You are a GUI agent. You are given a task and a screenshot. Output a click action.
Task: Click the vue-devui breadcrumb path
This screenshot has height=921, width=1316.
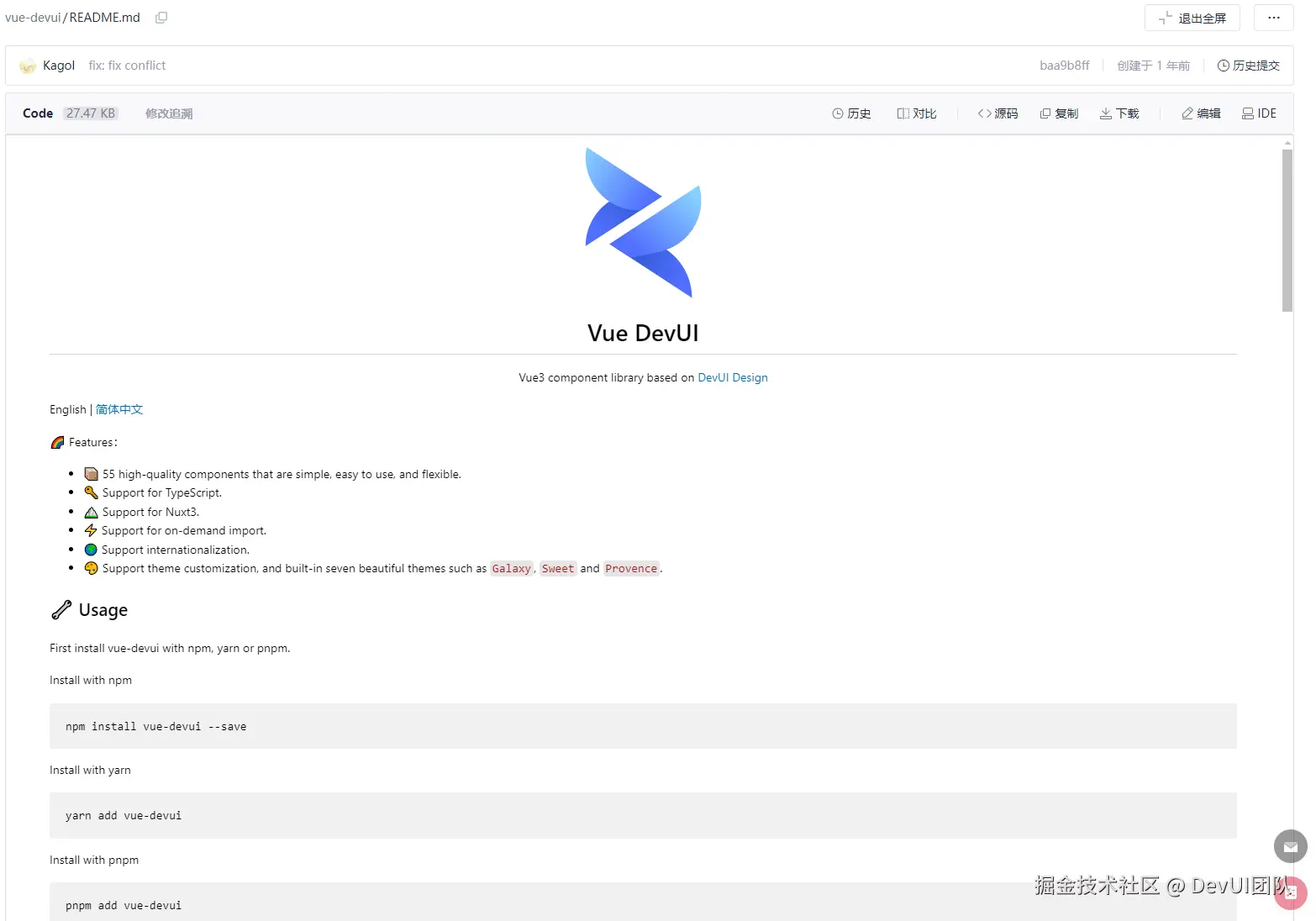[x=33, y=18]
